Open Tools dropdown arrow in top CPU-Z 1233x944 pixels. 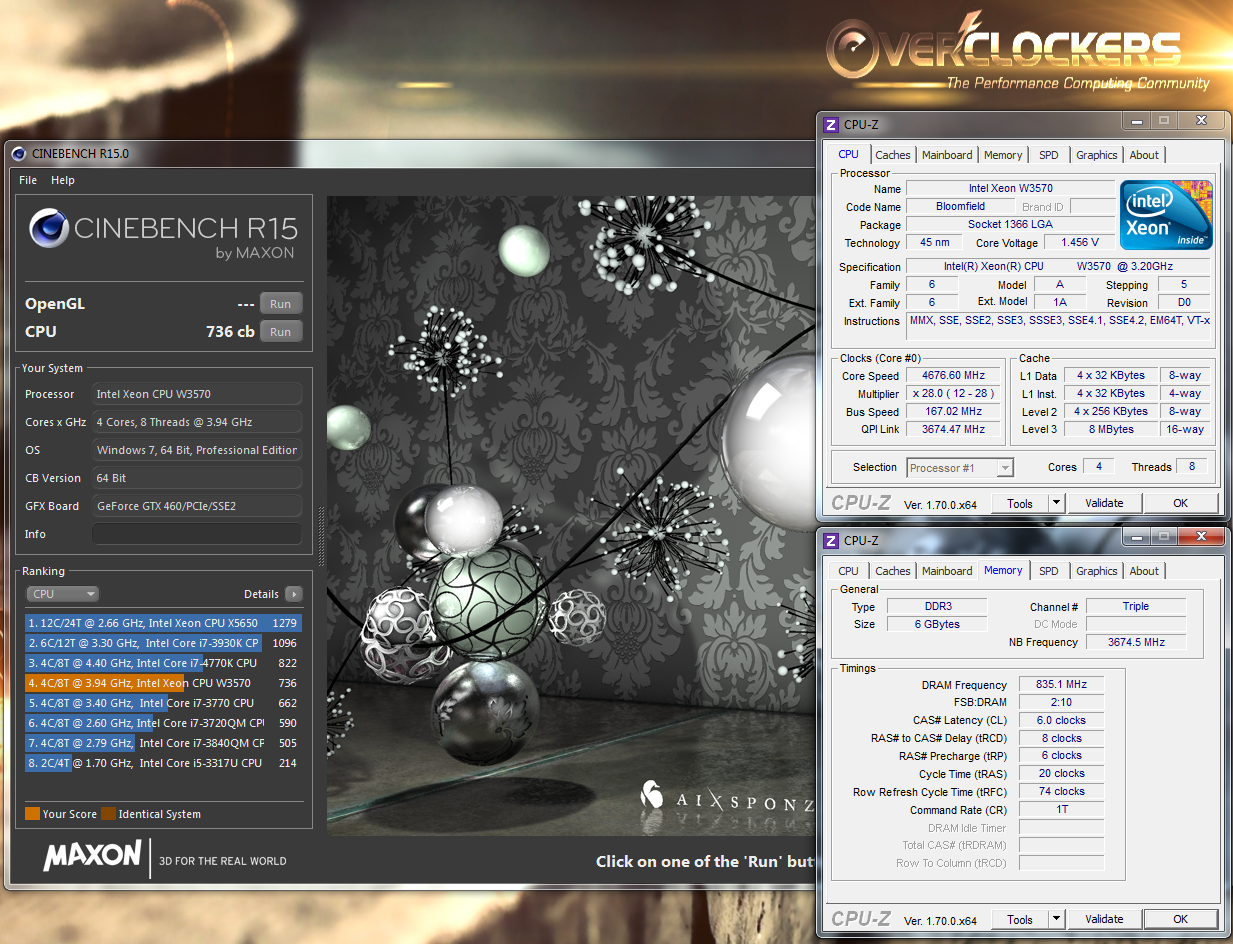click(1056, 503)
